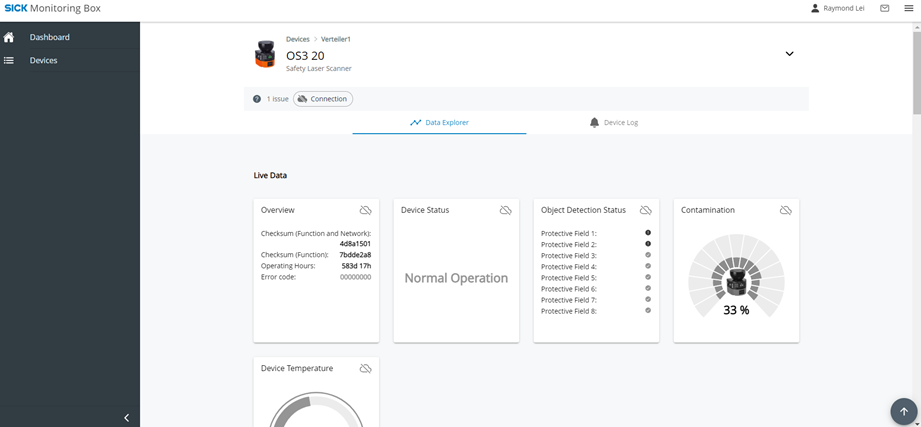Click the checksum value 4d8a1501
Screen dimensions: 921x427
click(355, 244)
